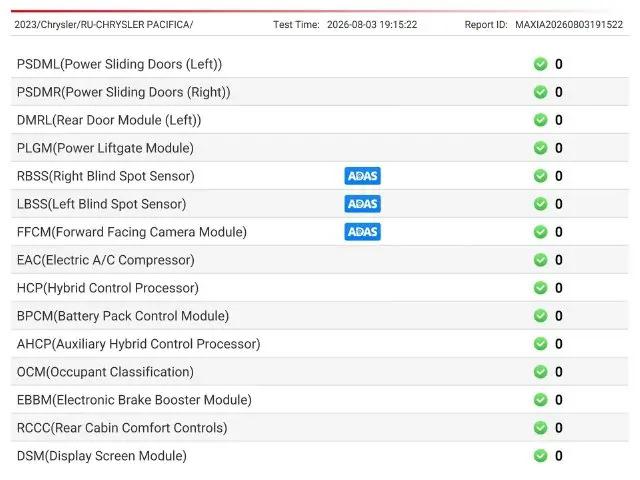Click ADAS badge on RBSS row
Viewport: 640px width, 480px height.
(362, 176)
